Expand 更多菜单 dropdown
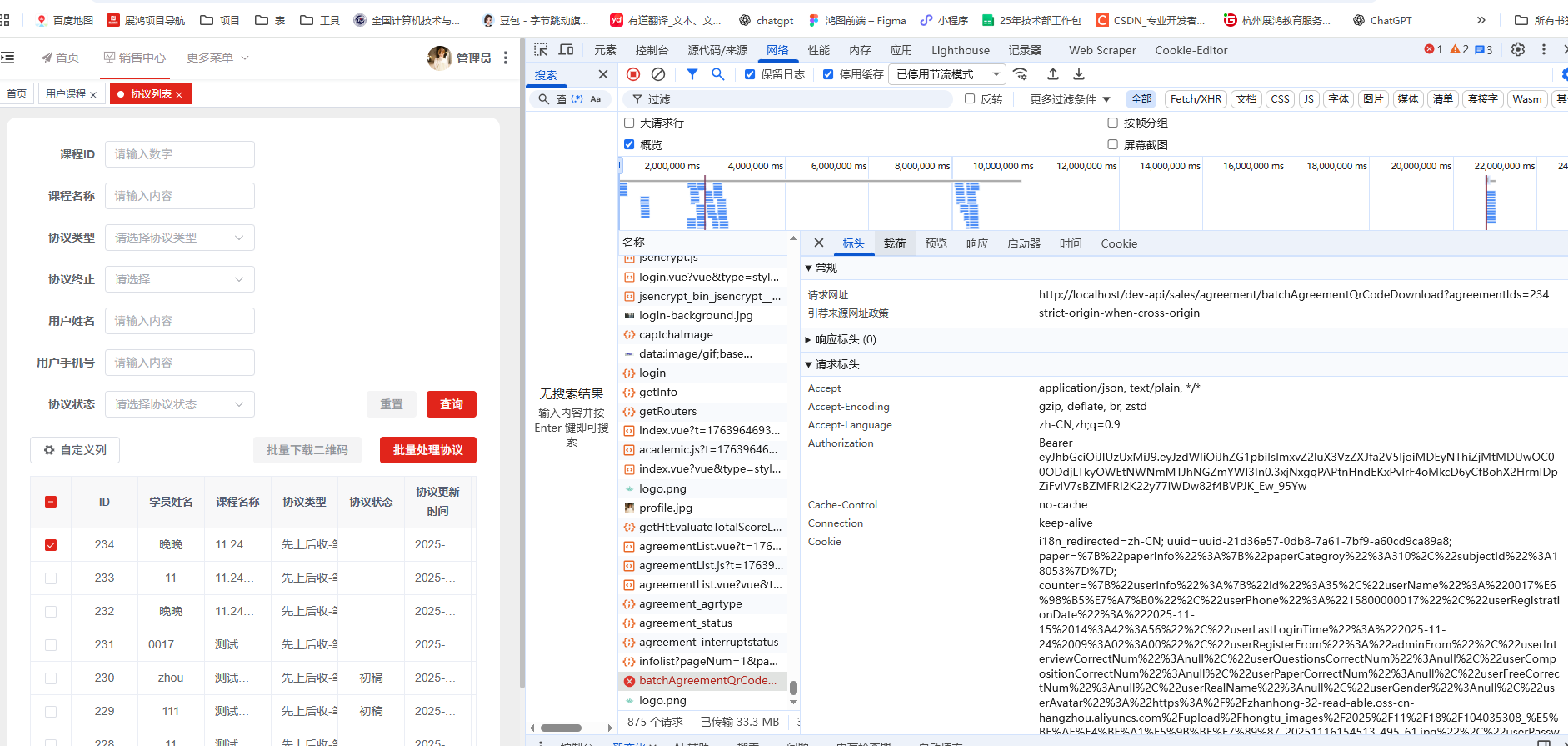1568x746 pixels. tap(217, 58)
